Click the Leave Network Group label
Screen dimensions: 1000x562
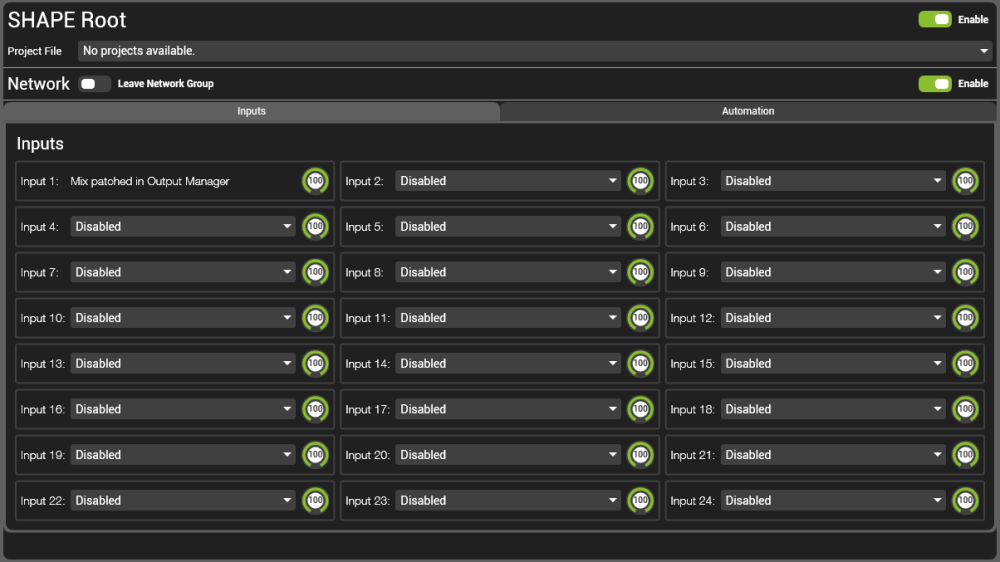point(166,84)
